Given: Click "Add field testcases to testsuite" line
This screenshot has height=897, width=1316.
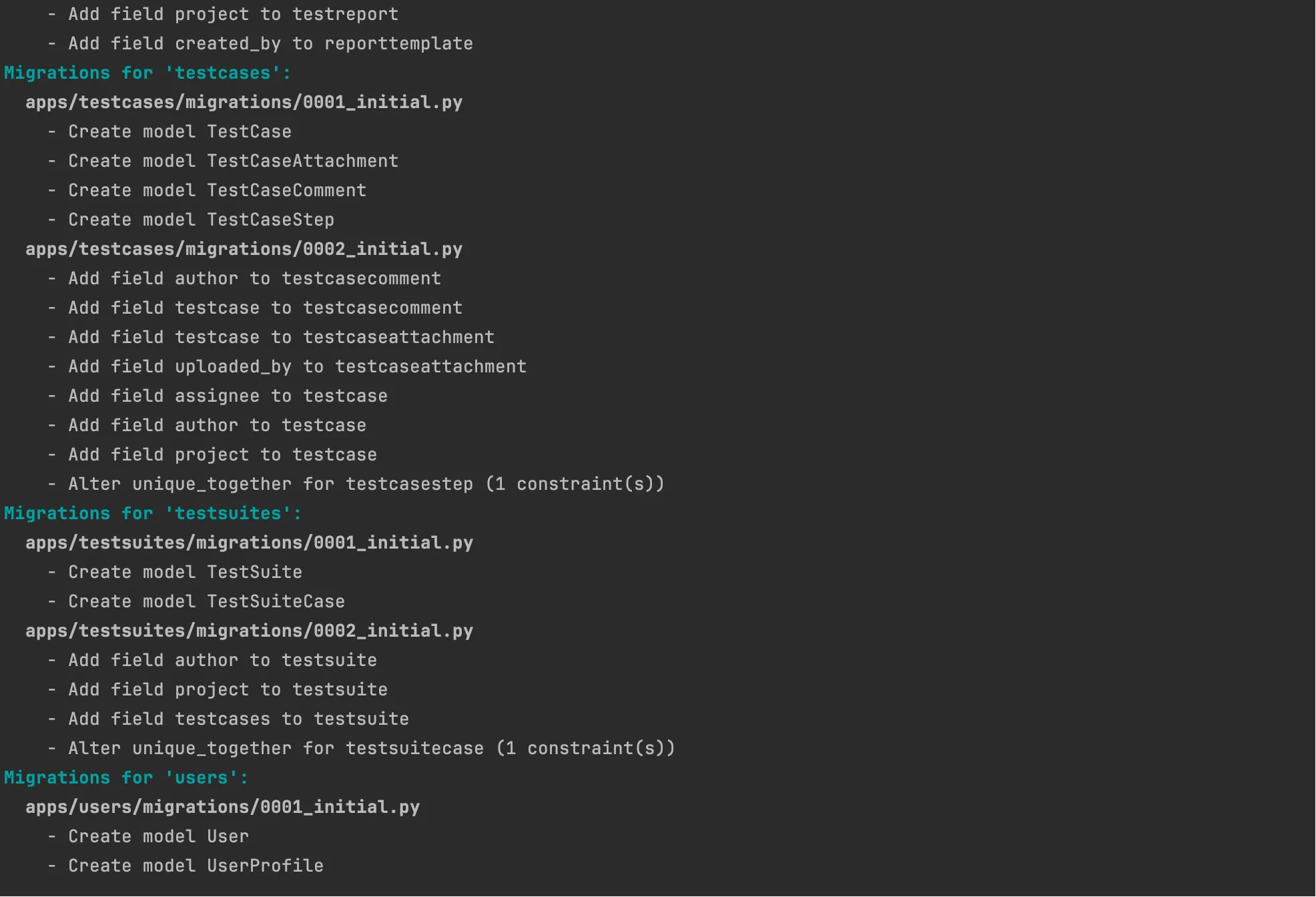Looking at the screenshot, I should (238, 719).
